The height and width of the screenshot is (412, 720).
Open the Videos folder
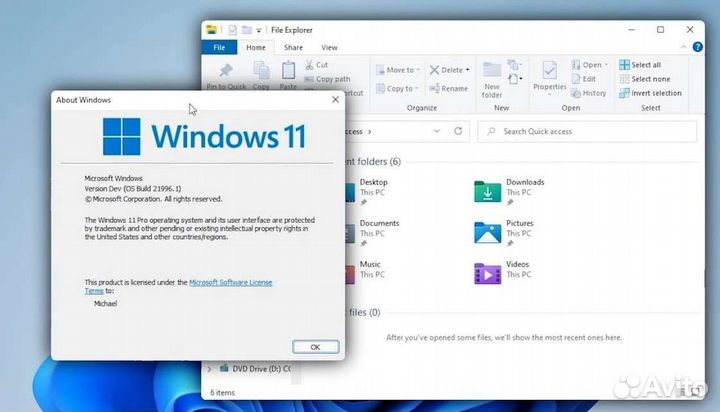pos(488,270)
